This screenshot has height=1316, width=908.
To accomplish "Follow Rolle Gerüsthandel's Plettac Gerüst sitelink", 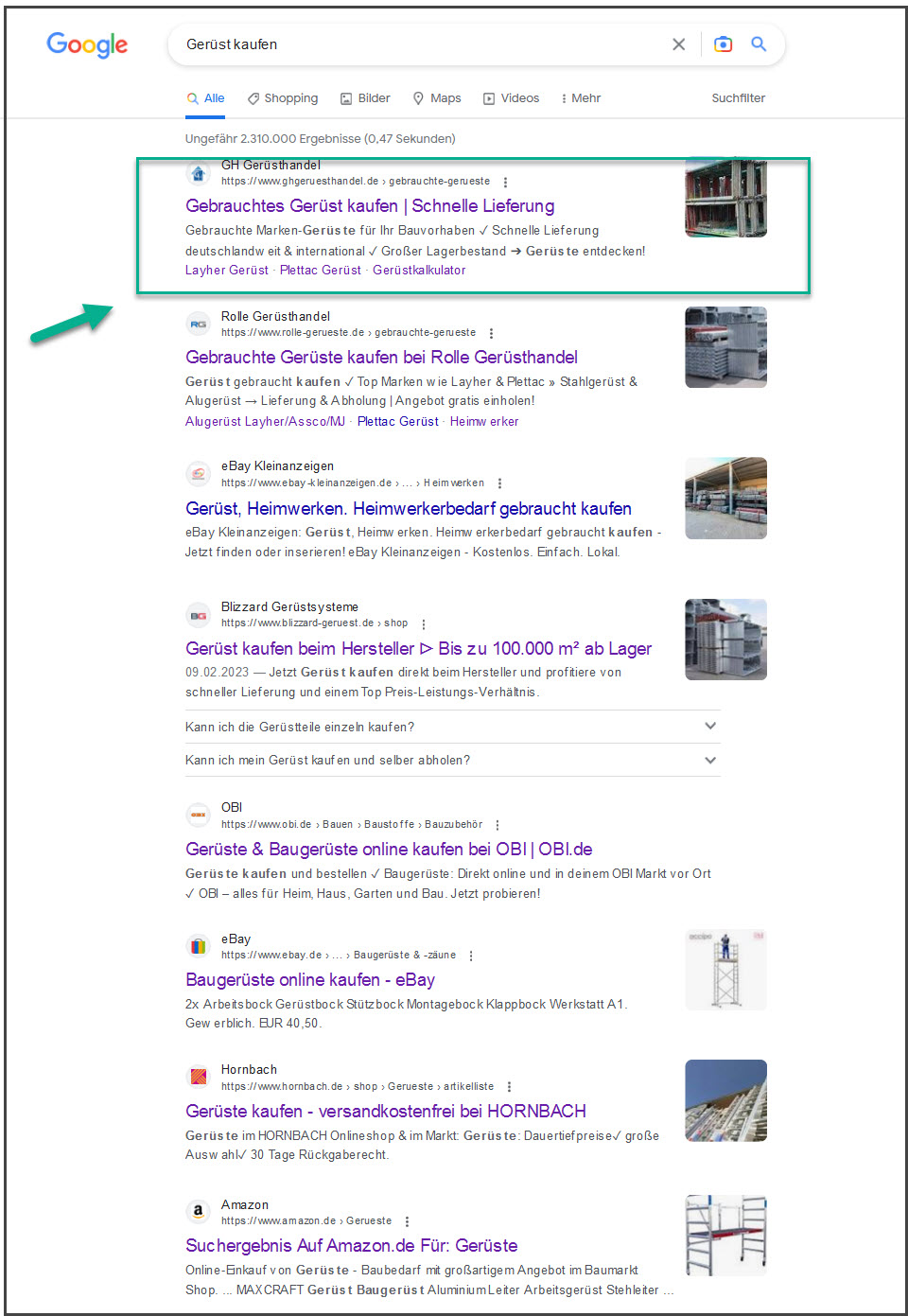I will tap(398, 422).
